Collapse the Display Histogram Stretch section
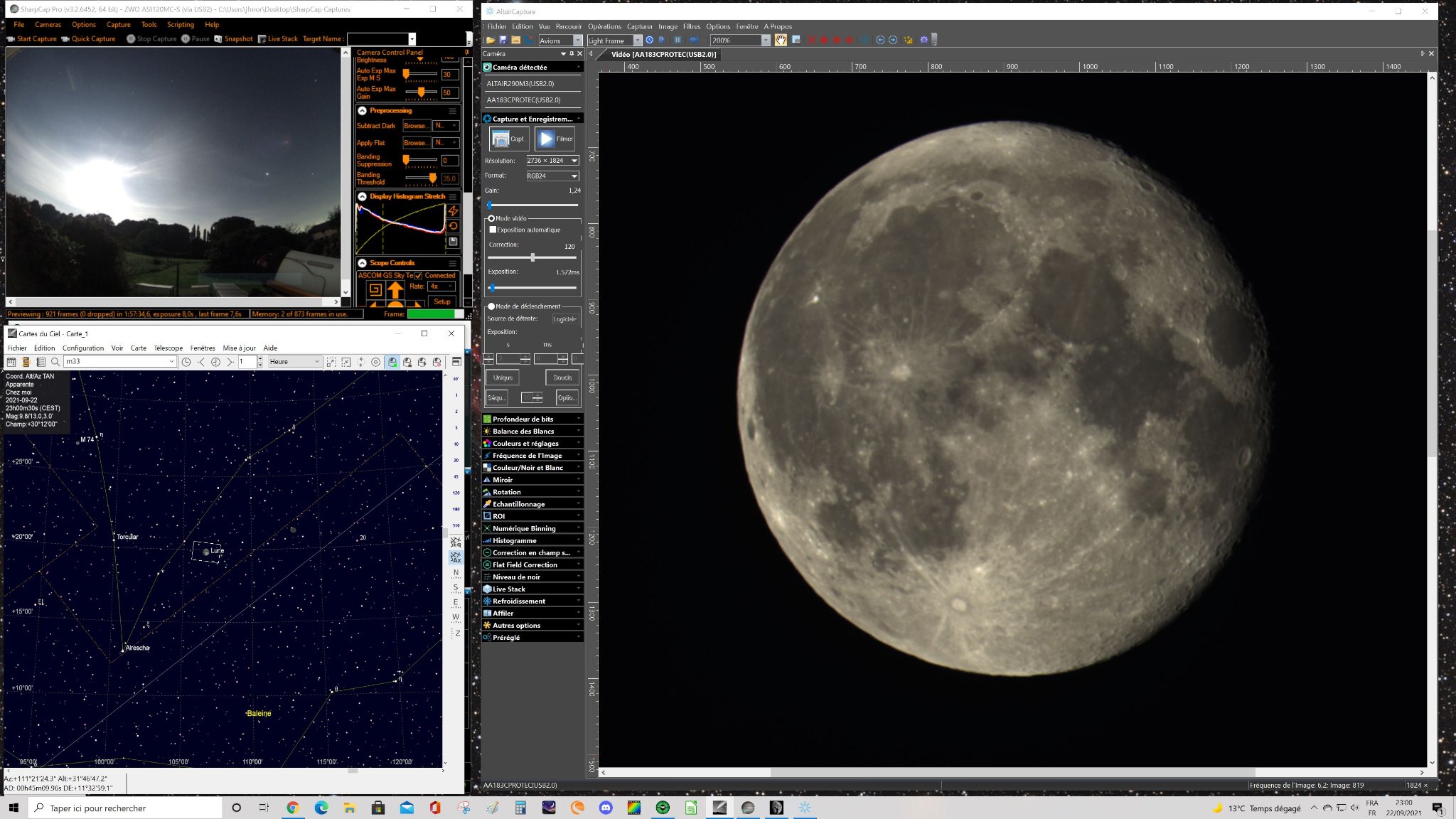 pos(363,197)
